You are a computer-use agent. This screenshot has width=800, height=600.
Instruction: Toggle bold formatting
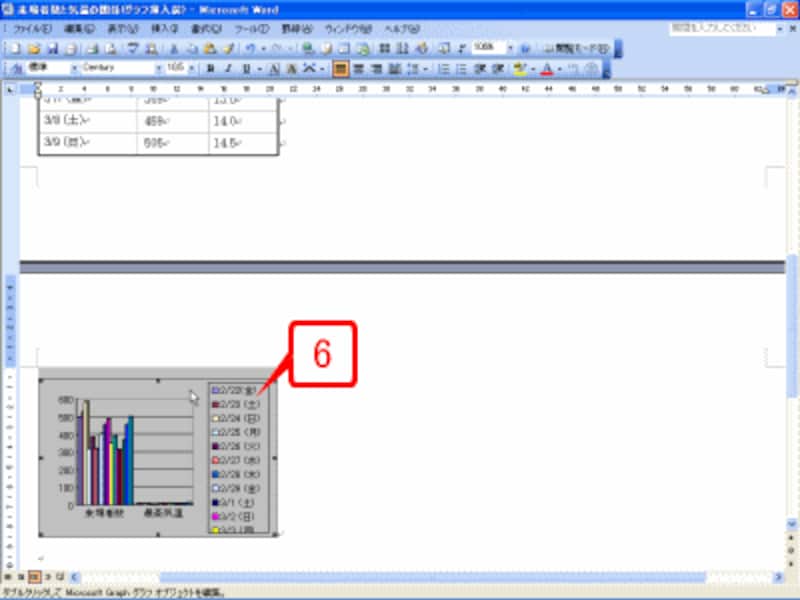[x=210, y=69]
